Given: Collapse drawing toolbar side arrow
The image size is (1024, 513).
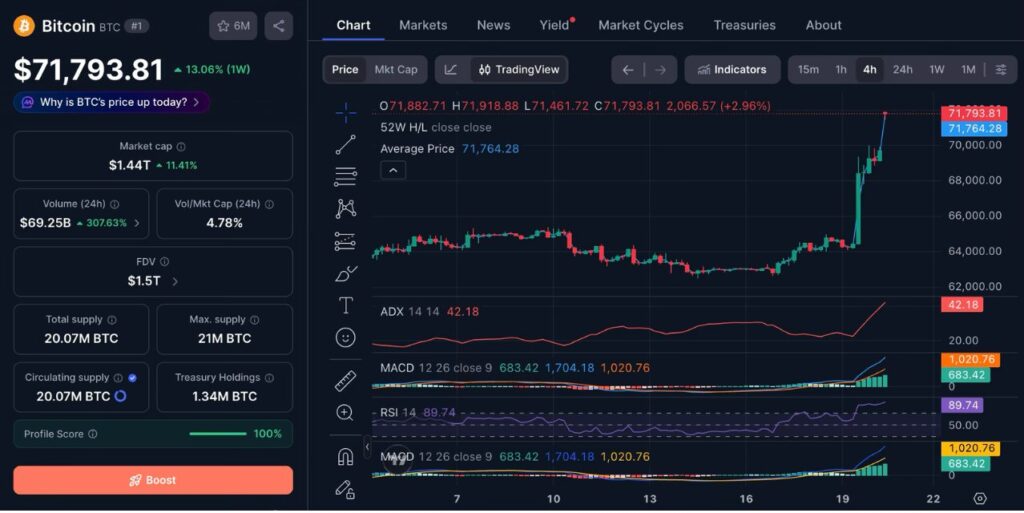Looking at the screenshot, I should click(367, 447).
